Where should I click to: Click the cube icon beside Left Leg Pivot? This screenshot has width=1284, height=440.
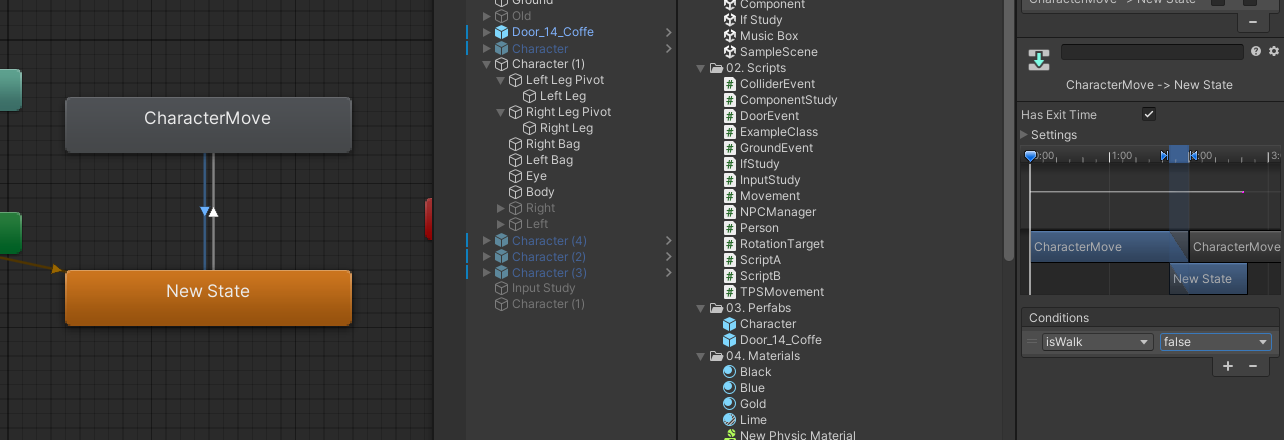pyautogui.click(x=516, y=80)
